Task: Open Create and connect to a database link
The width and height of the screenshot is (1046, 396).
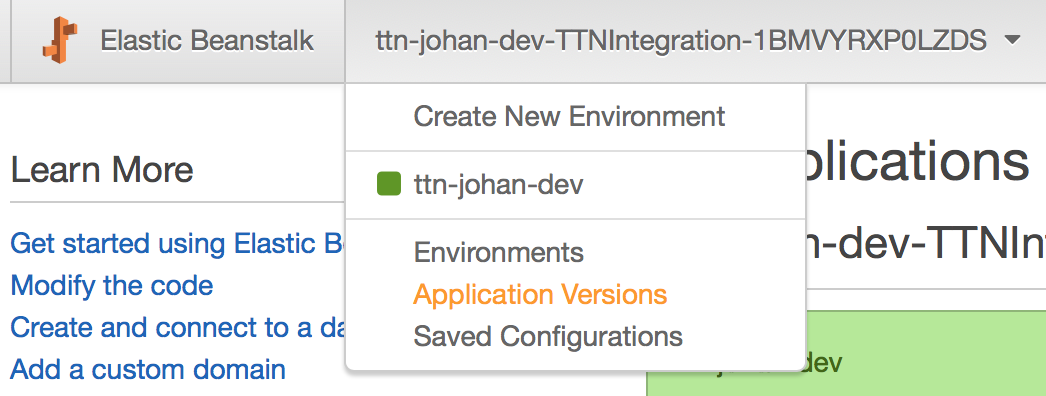Action: pyautogui.click(x=177, y=328)
